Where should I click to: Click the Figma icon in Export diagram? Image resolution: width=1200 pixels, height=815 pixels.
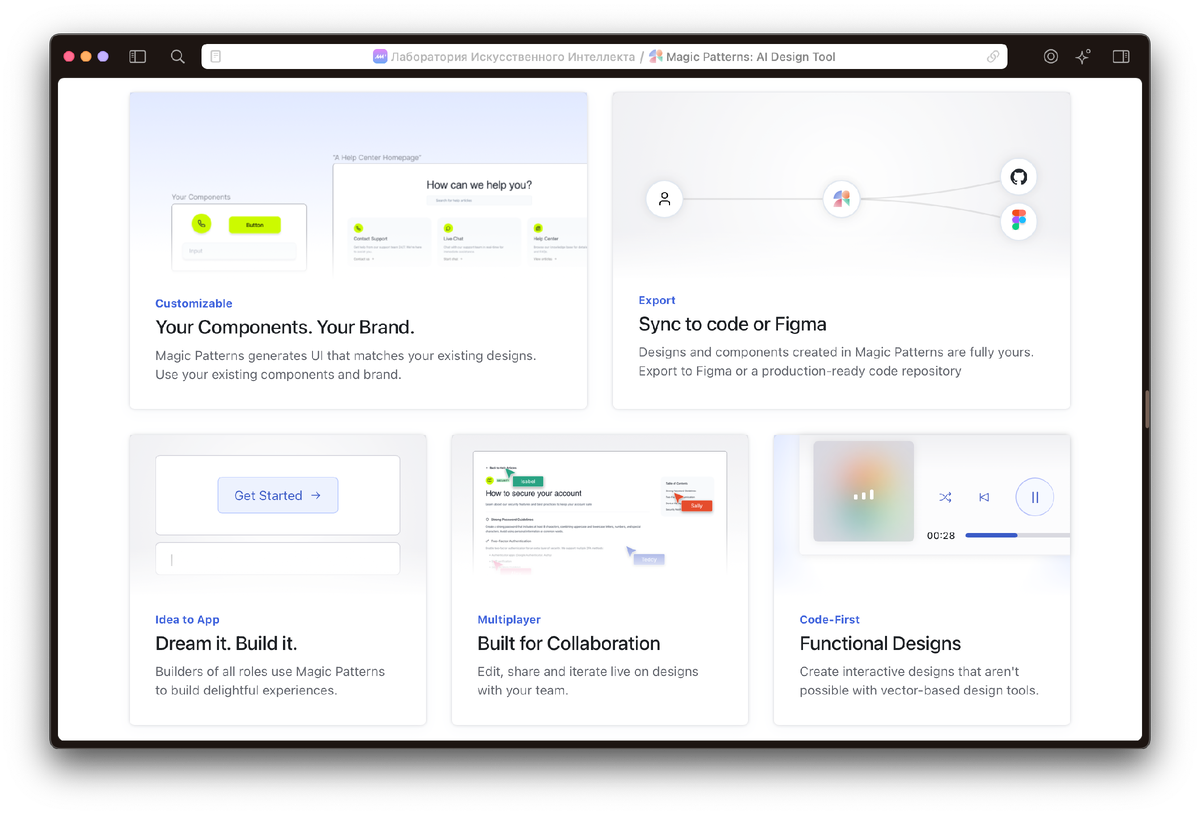tap(1018, 220)
